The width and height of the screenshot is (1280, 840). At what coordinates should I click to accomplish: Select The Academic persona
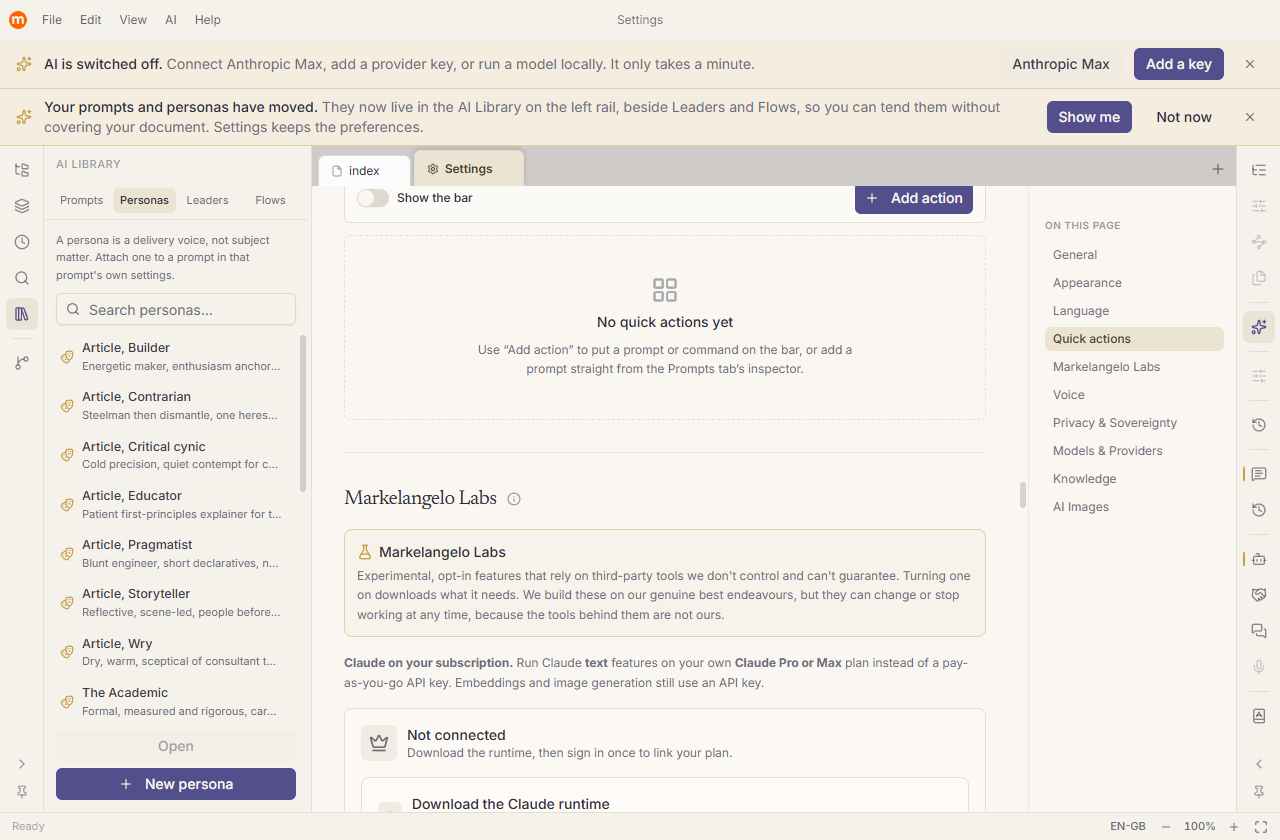click(x=176, y=701)
